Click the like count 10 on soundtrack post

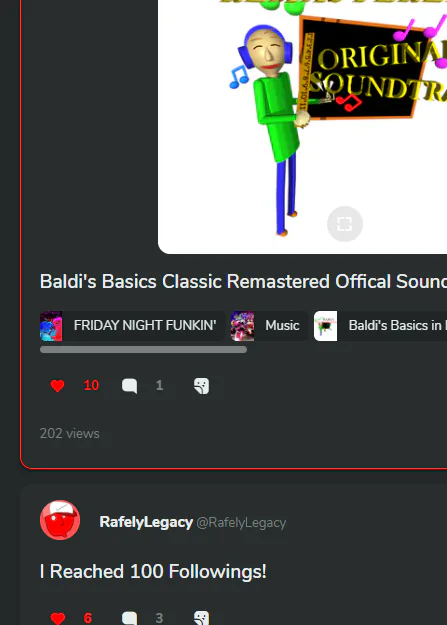click(91, 385)
